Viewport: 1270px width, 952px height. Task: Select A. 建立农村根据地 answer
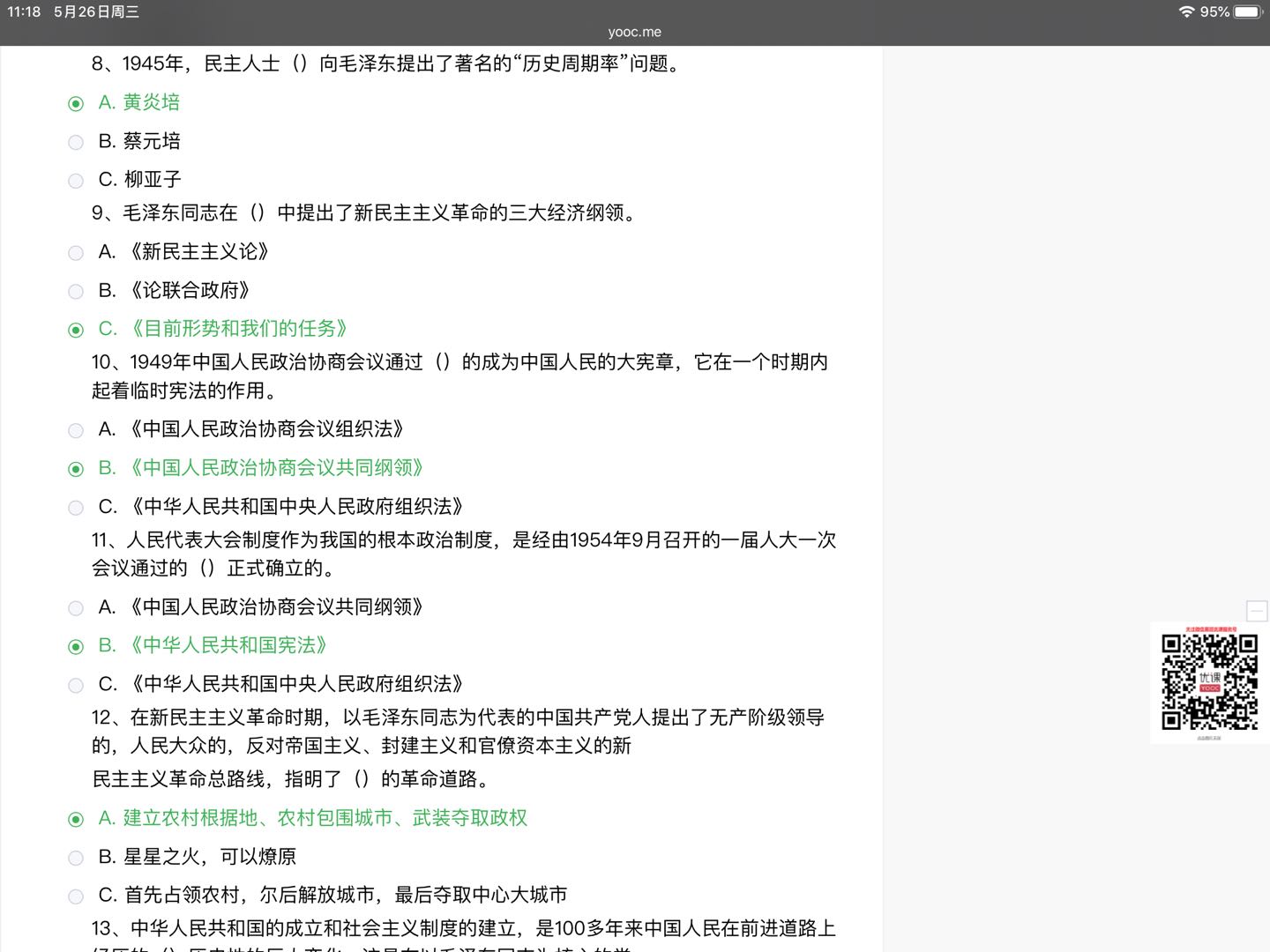pyautogui.click(x=76, y=819)
